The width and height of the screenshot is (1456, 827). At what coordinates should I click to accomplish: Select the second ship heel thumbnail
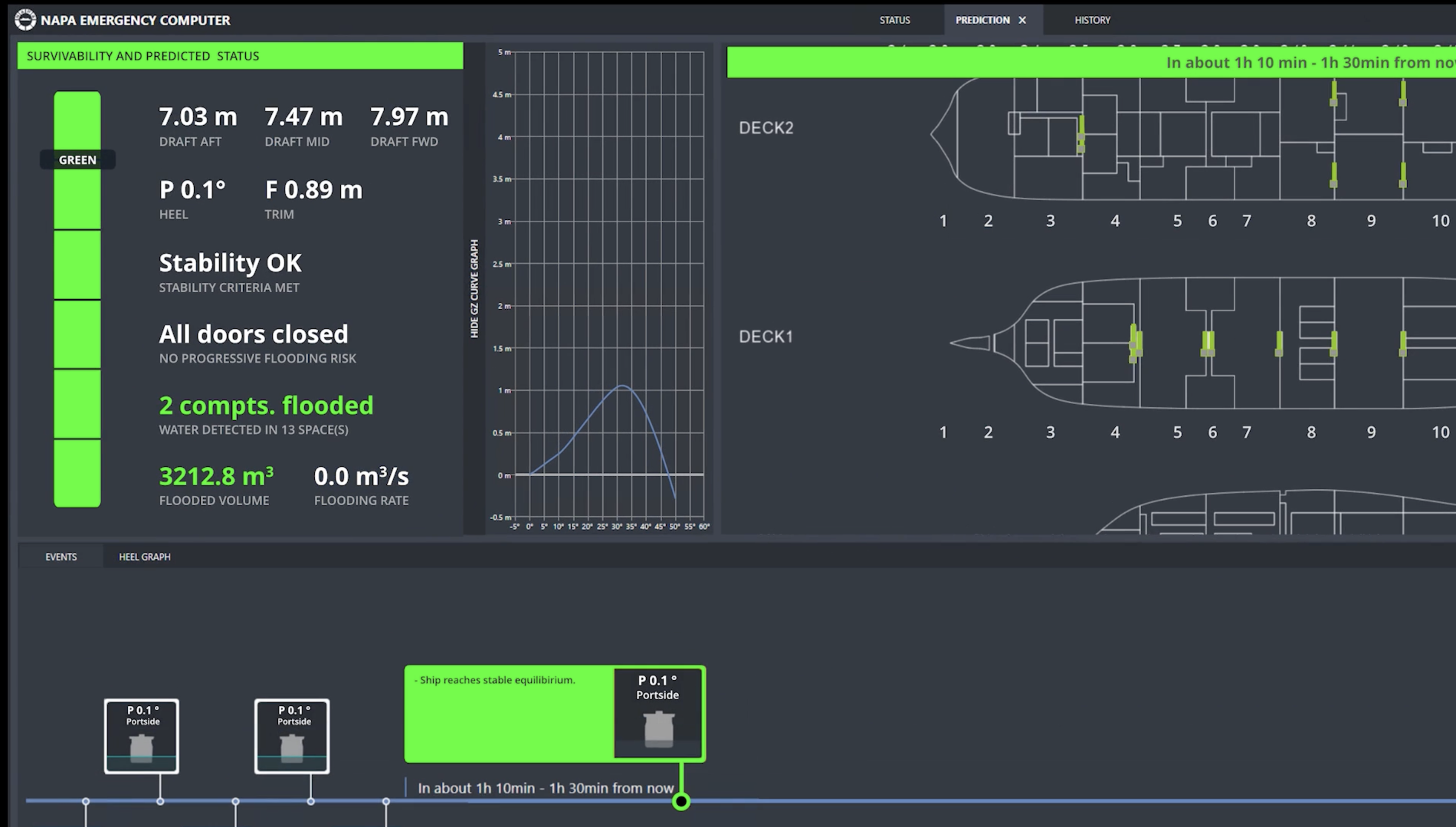point(292,736)
